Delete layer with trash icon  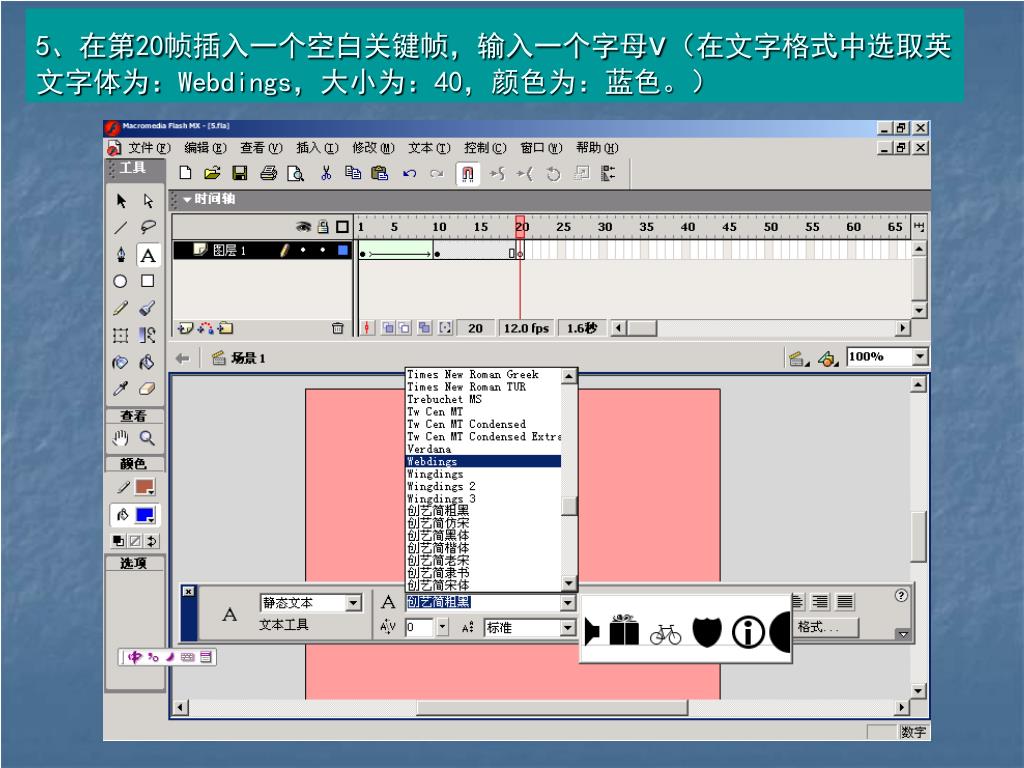[x=338, y=328]
